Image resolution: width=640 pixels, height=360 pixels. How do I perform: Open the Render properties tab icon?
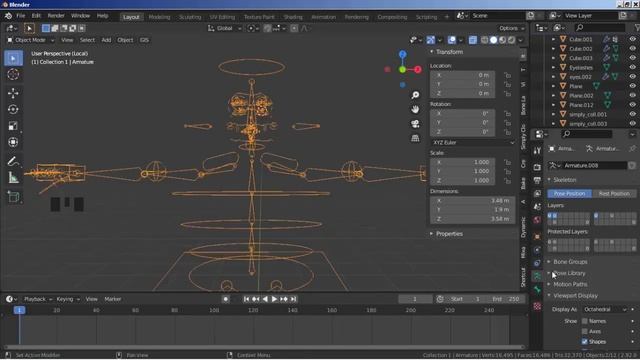pos(537,167)
